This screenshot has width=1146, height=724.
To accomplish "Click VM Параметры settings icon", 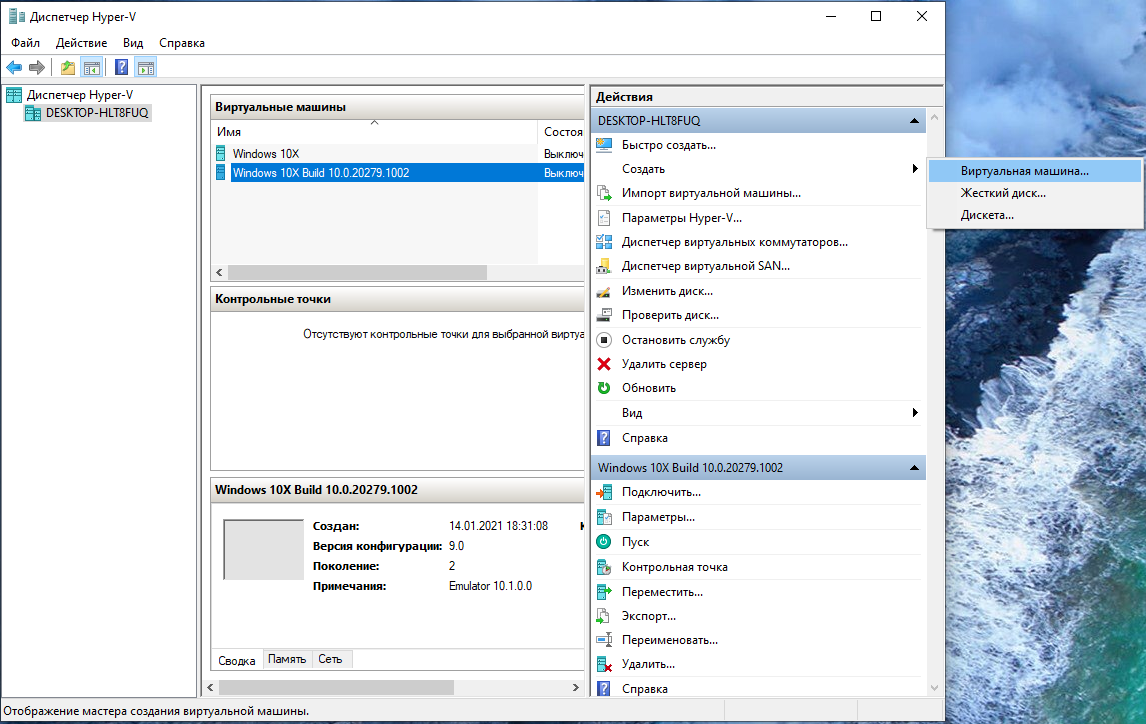I will pyautogui.click(x=604, y=517).
